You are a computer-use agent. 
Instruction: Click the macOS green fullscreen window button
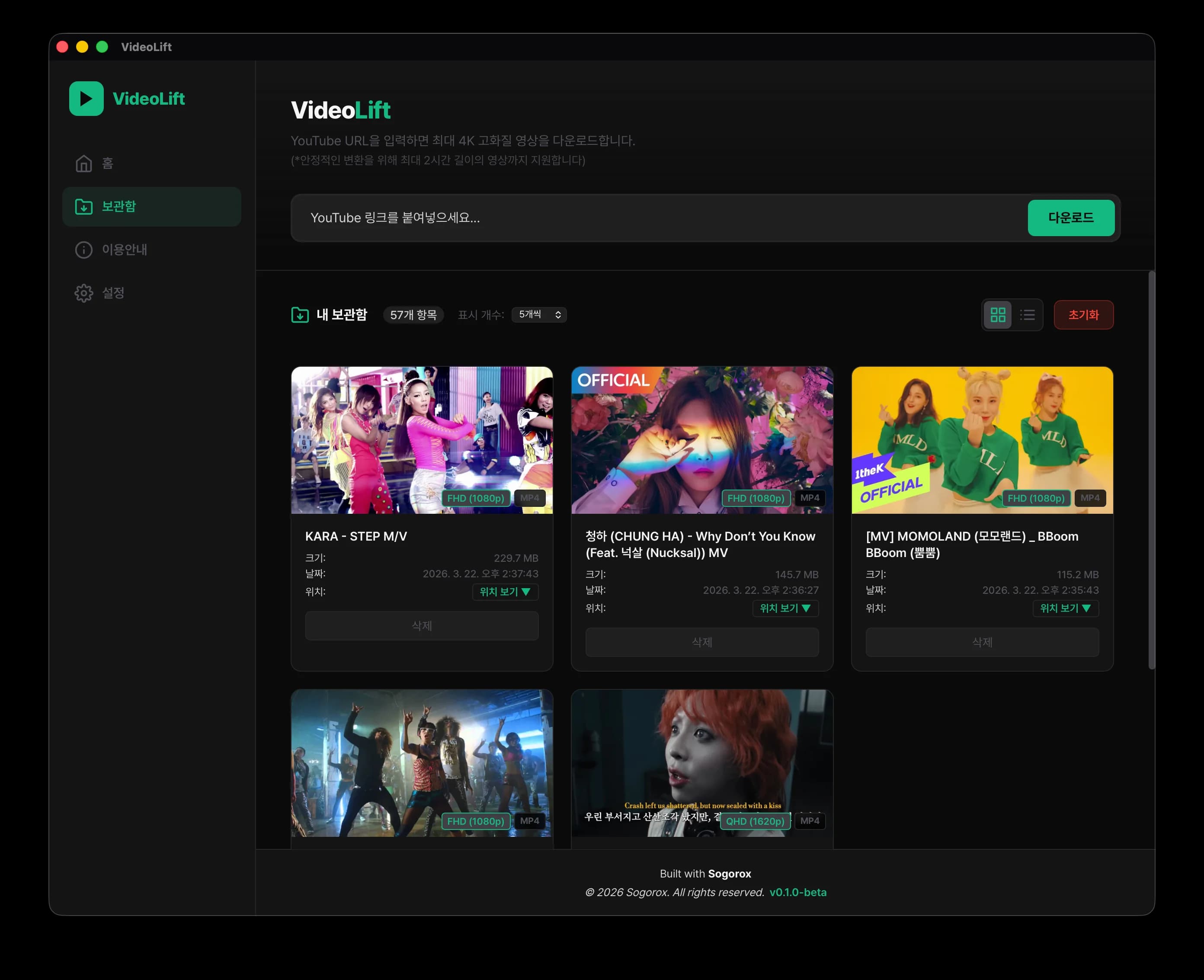pyautogui.click(x=102, y=47)
